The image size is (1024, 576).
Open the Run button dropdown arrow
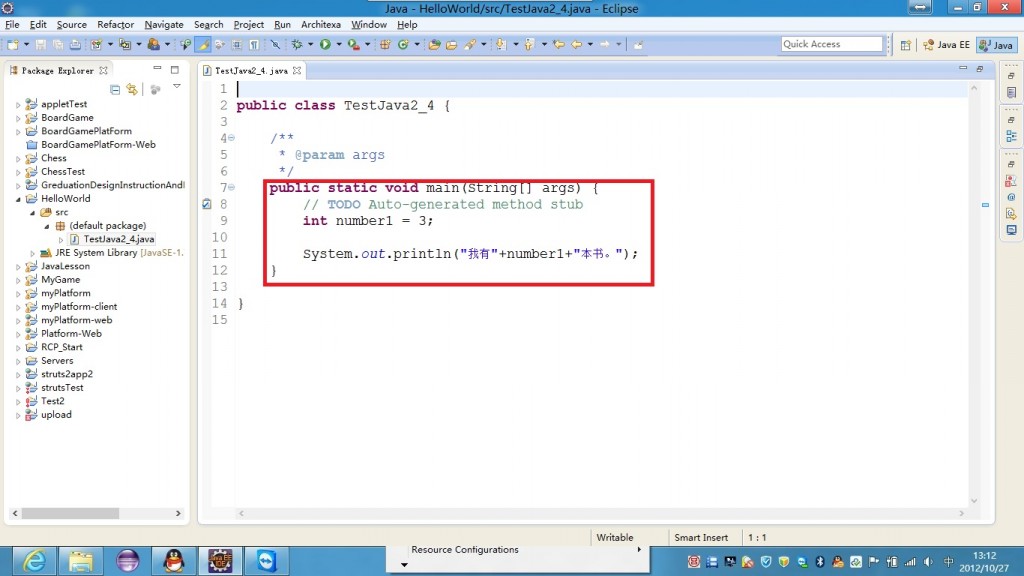click(x=337, y=44)
